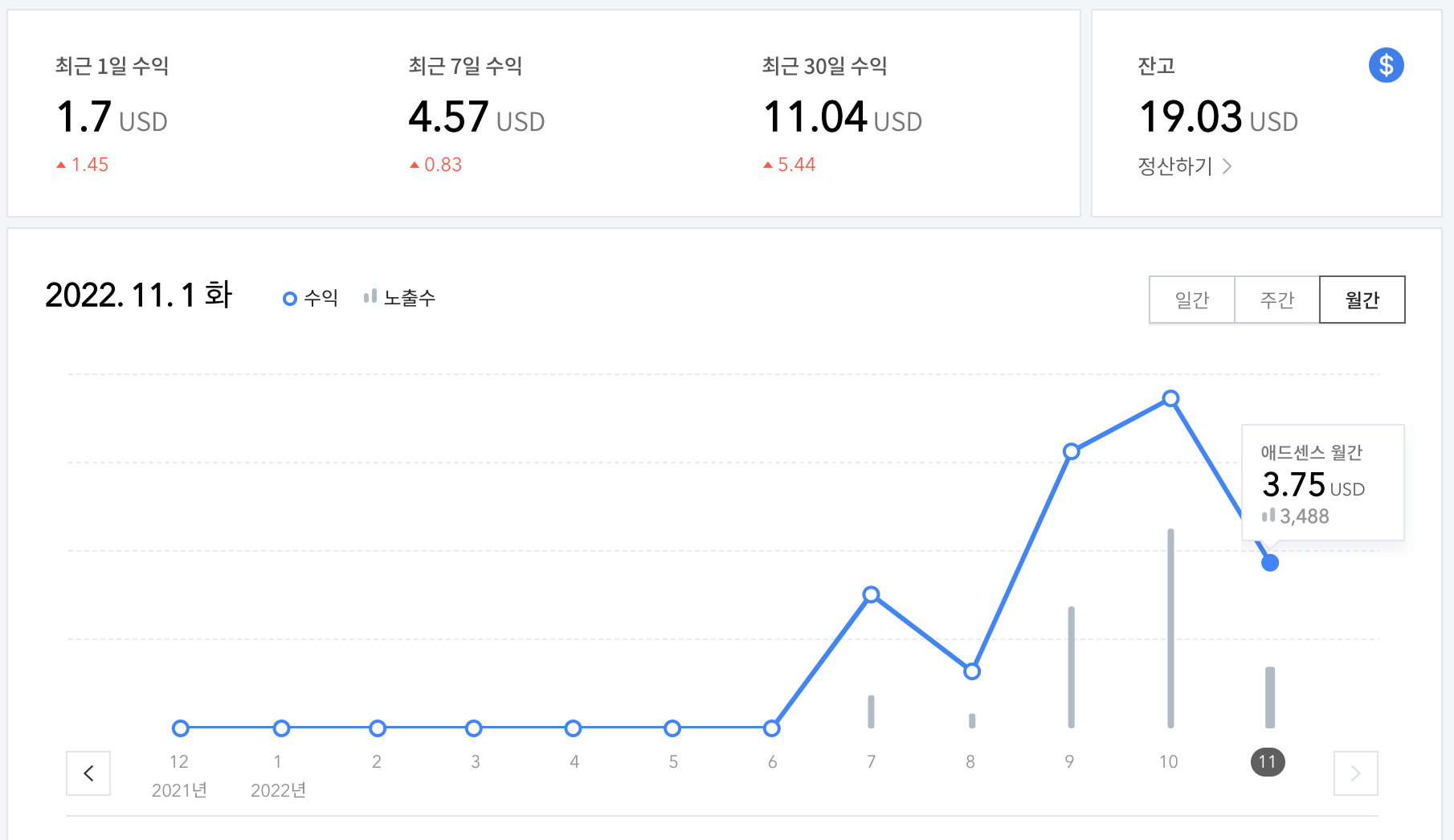Select the 월간 view button

pyautogui.click(x=1362, y=299)
